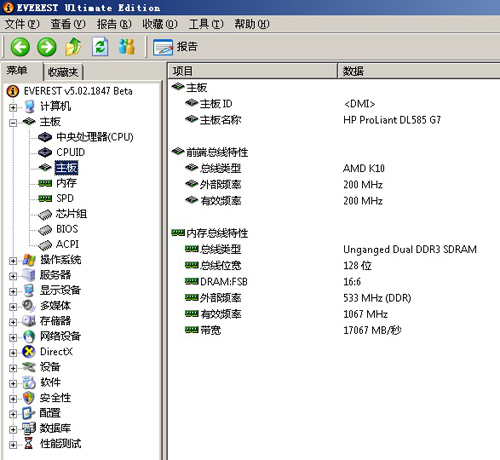Viewport: 500px width, 460px height.
Task: Click the DirectX logo icon
Action: click(x=29, y=352)
